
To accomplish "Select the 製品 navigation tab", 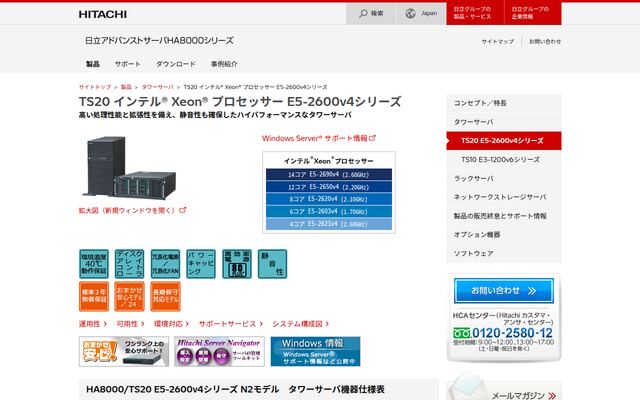I will click(x=93, y=64).
